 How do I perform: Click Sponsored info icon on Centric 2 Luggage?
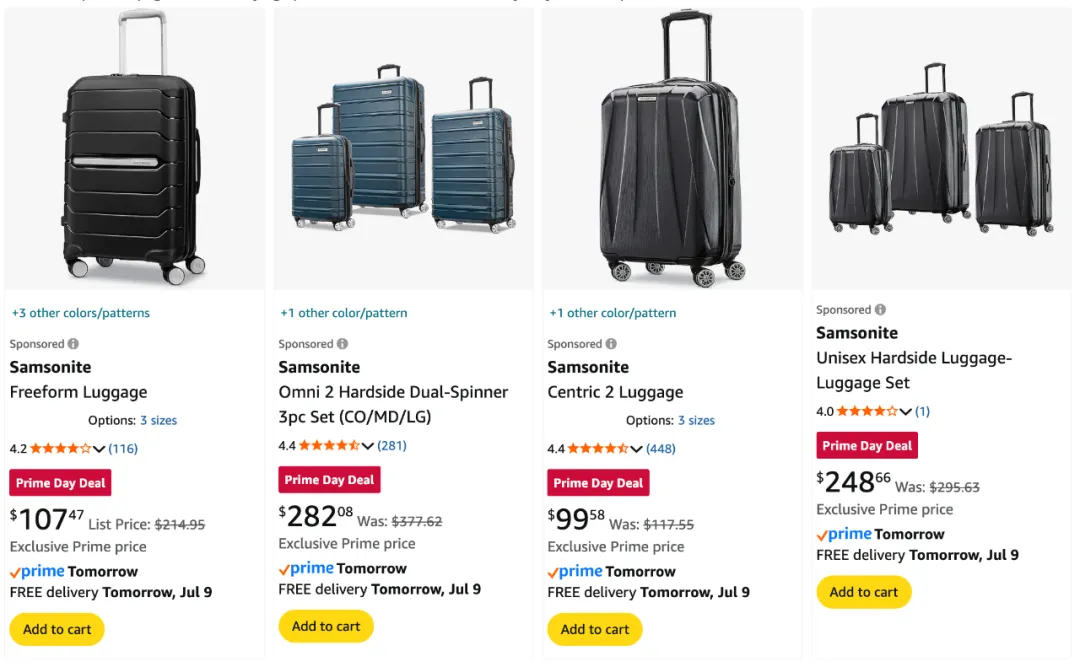611,344
